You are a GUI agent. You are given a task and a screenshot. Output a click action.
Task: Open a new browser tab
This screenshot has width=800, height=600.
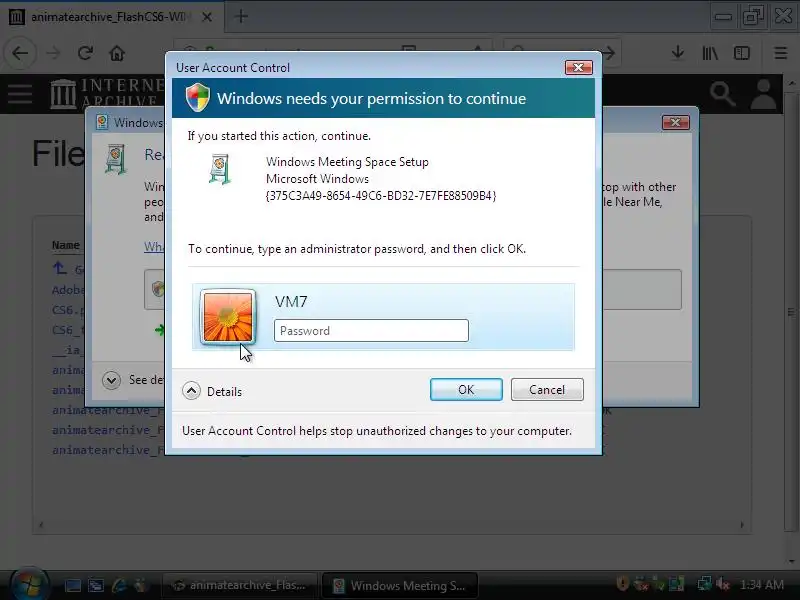pos(241,17)
